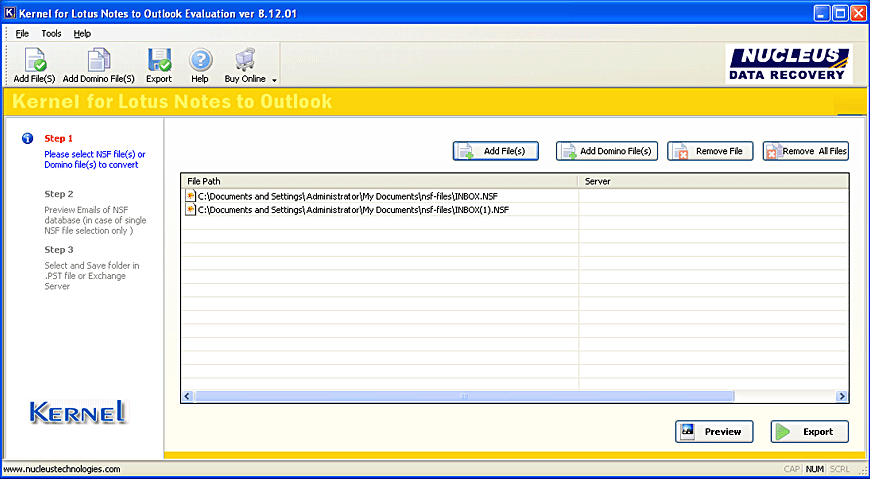Close the Kernel for Lotus Notes window

[858, 13]
